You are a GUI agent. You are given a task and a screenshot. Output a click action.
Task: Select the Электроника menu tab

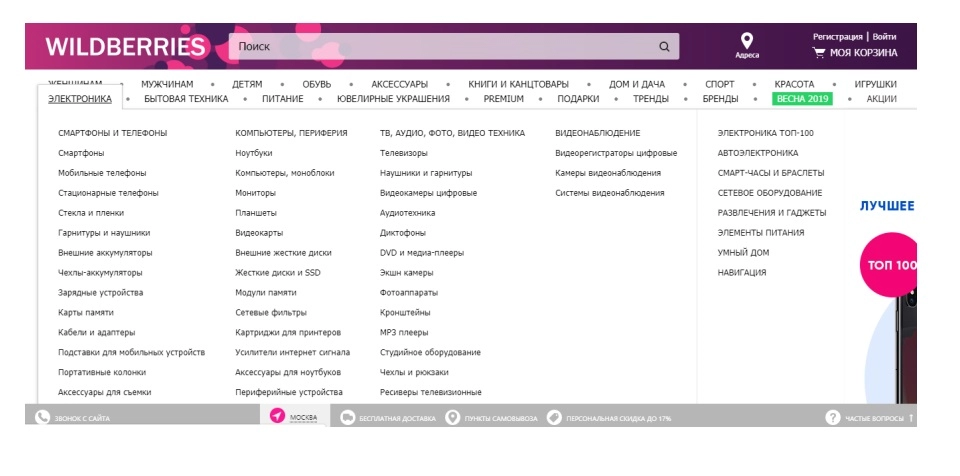[80, 99]
